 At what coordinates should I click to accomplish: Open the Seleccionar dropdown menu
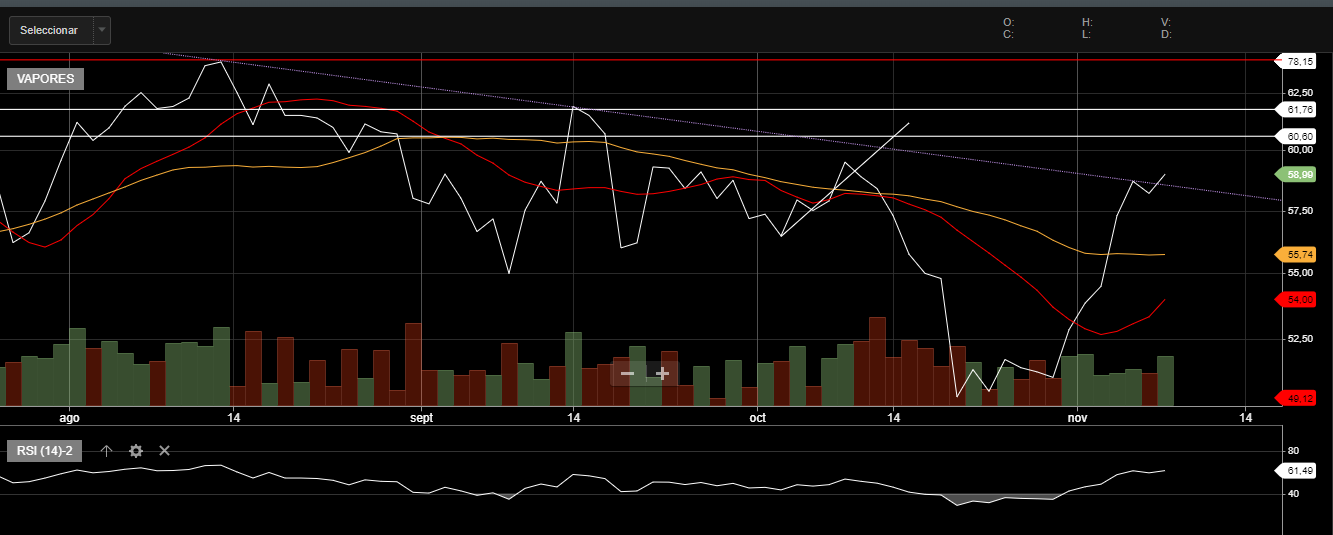(50, 30)
